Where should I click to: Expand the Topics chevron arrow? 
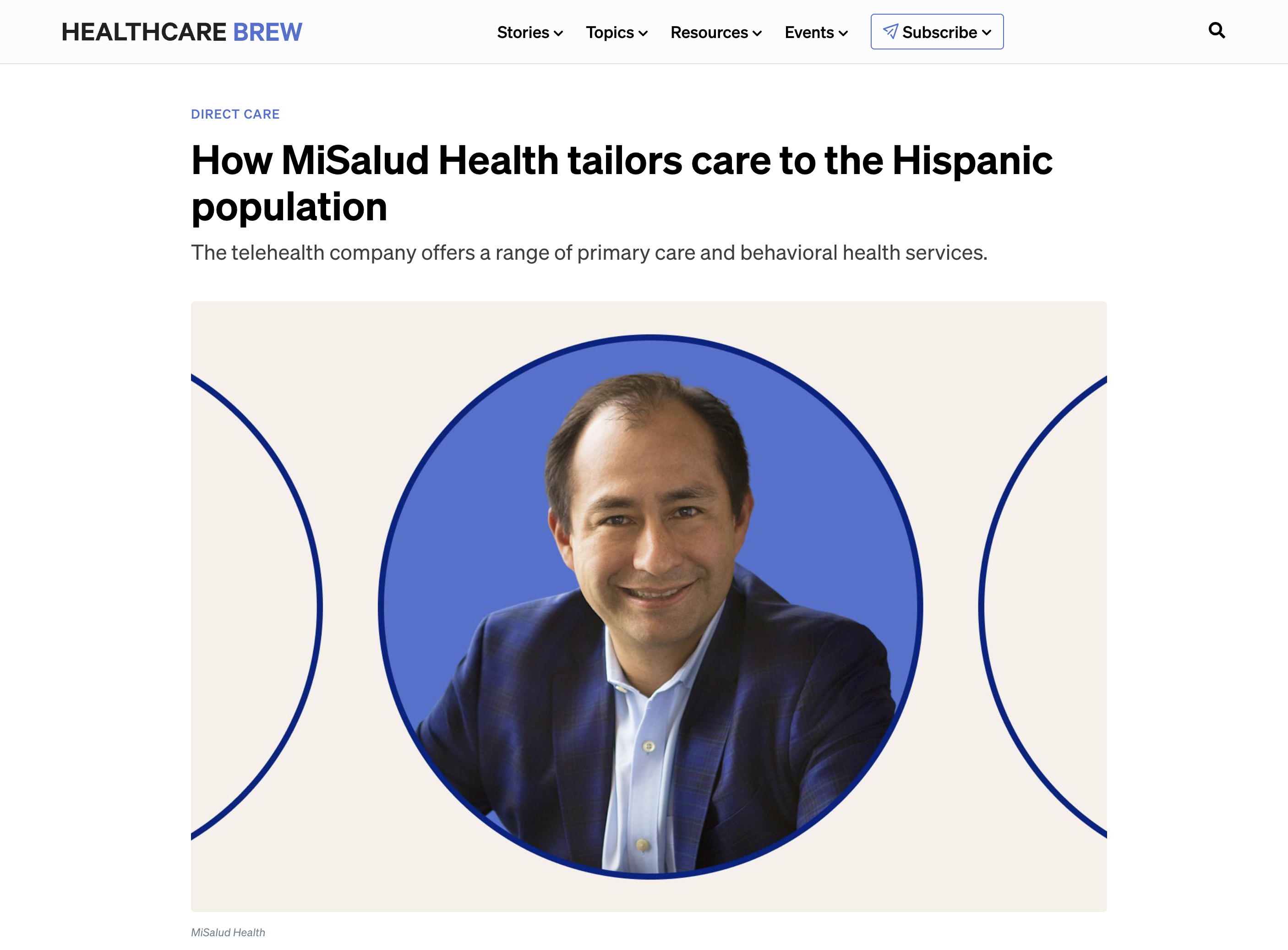click(x=643, y=33)
